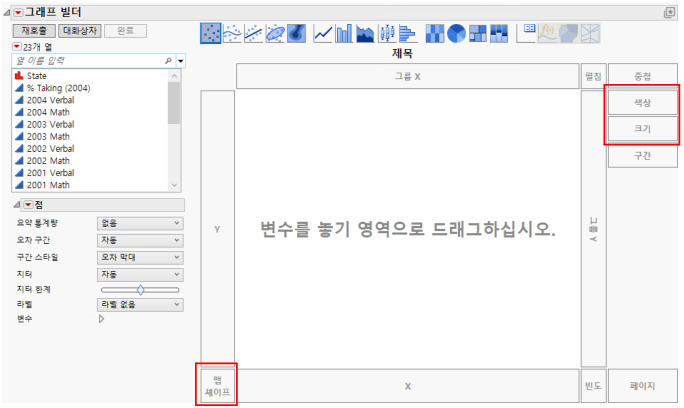The height and width of the screenshot is (408, 684).
Task: Click the 빈도 drop zone
Action: pyautogui.click(x=593, y=386)
